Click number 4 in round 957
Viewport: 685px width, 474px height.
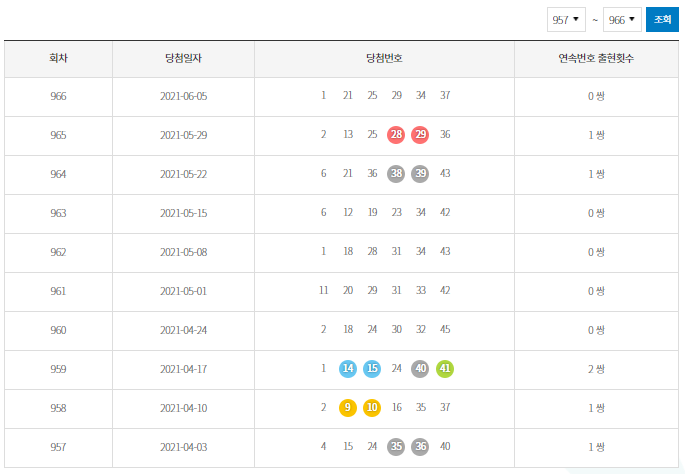(323, 446)
